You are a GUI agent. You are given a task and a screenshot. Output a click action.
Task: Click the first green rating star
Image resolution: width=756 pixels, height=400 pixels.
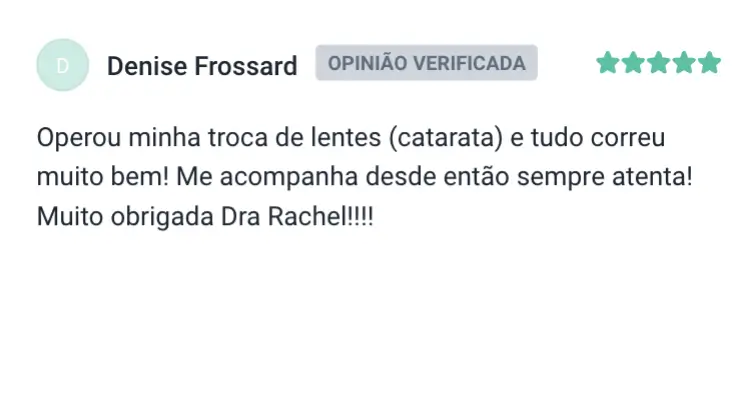coord(607,63)
